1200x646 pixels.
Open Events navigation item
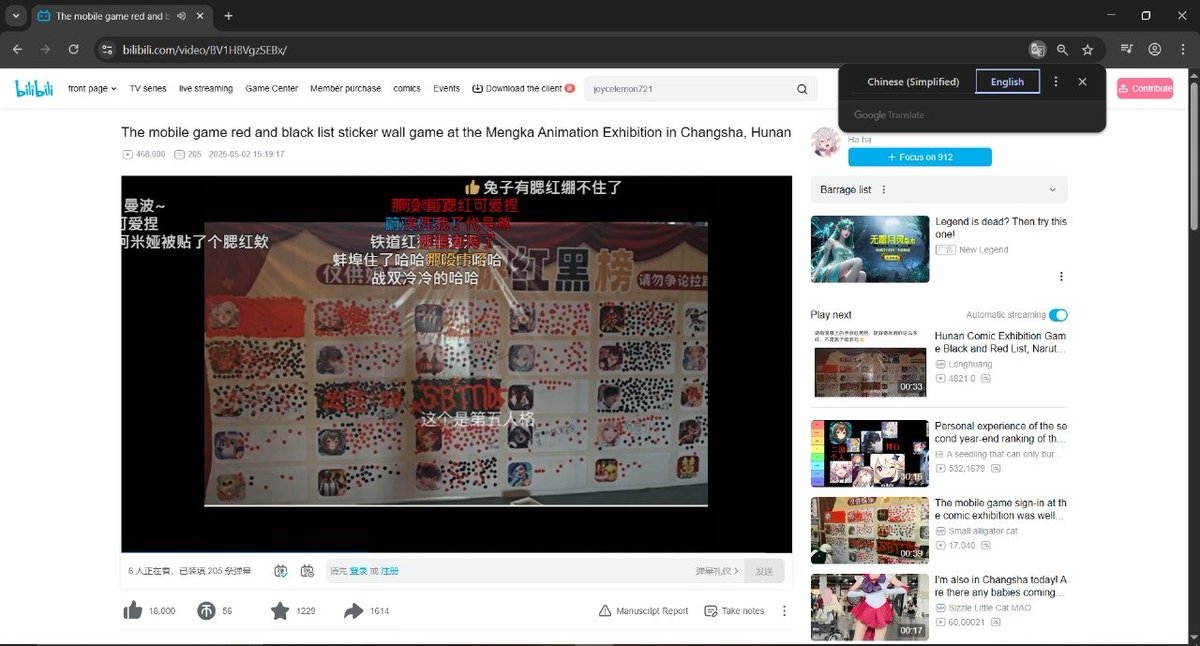click(446, 88)
